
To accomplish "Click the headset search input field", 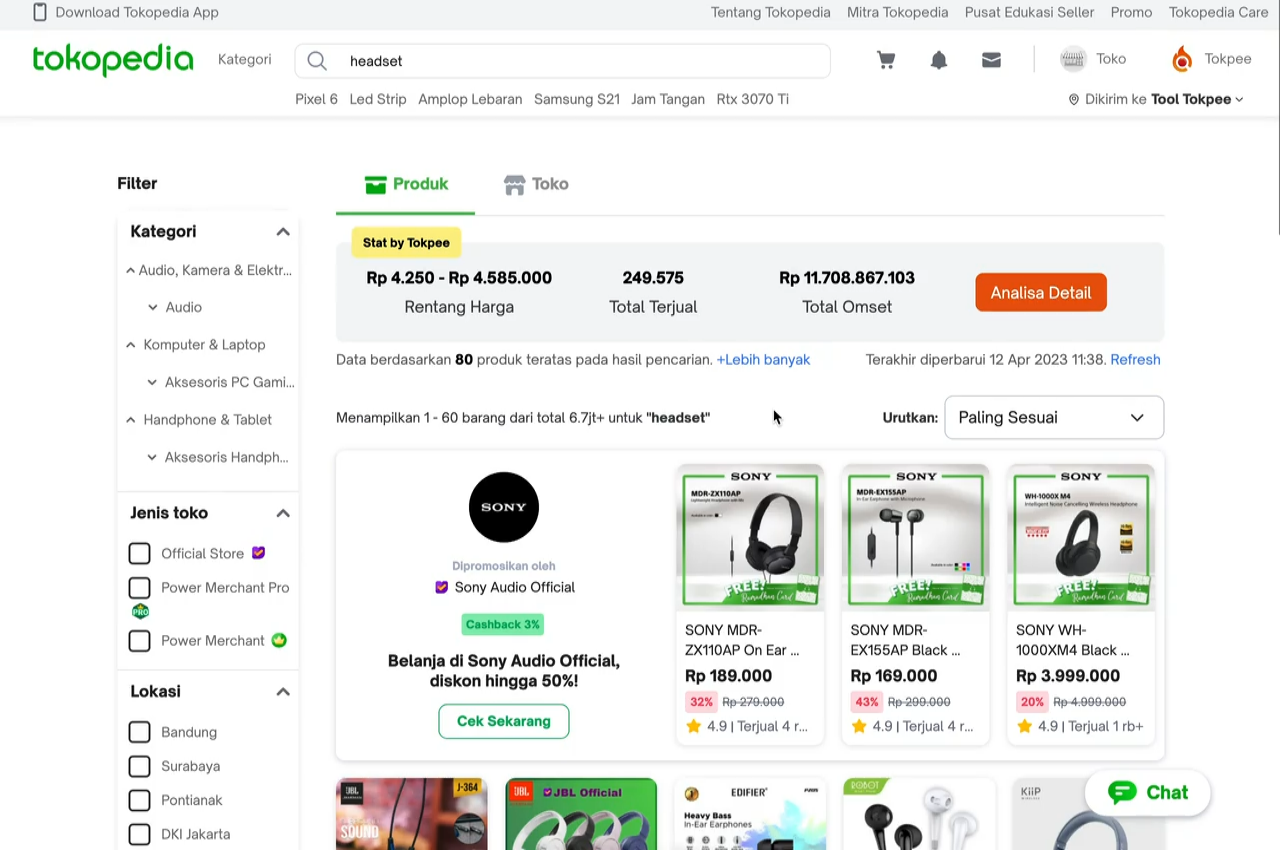I will click(x=563, y=61).
